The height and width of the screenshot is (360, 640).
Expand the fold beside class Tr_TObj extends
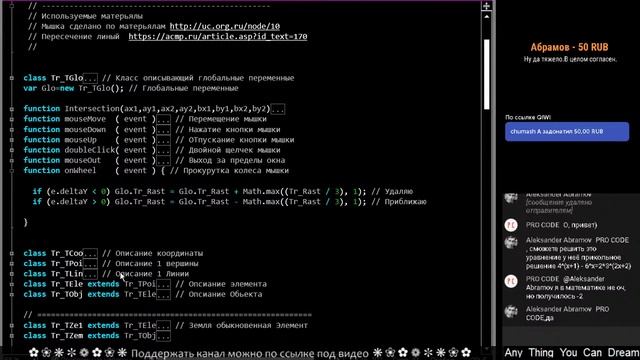(12, 294)
